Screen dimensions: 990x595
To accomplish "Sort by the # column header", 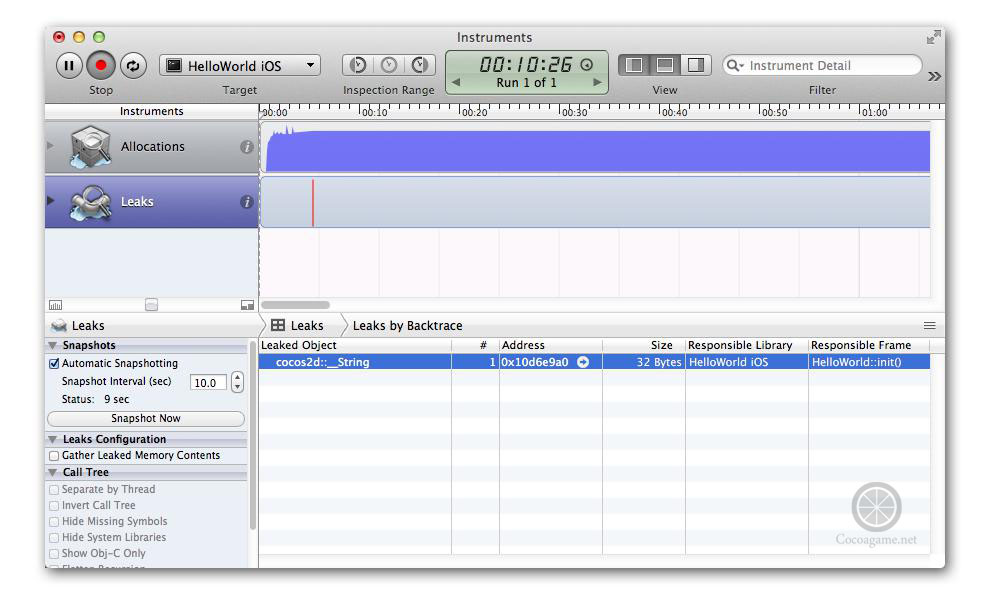I will (475, 346).
